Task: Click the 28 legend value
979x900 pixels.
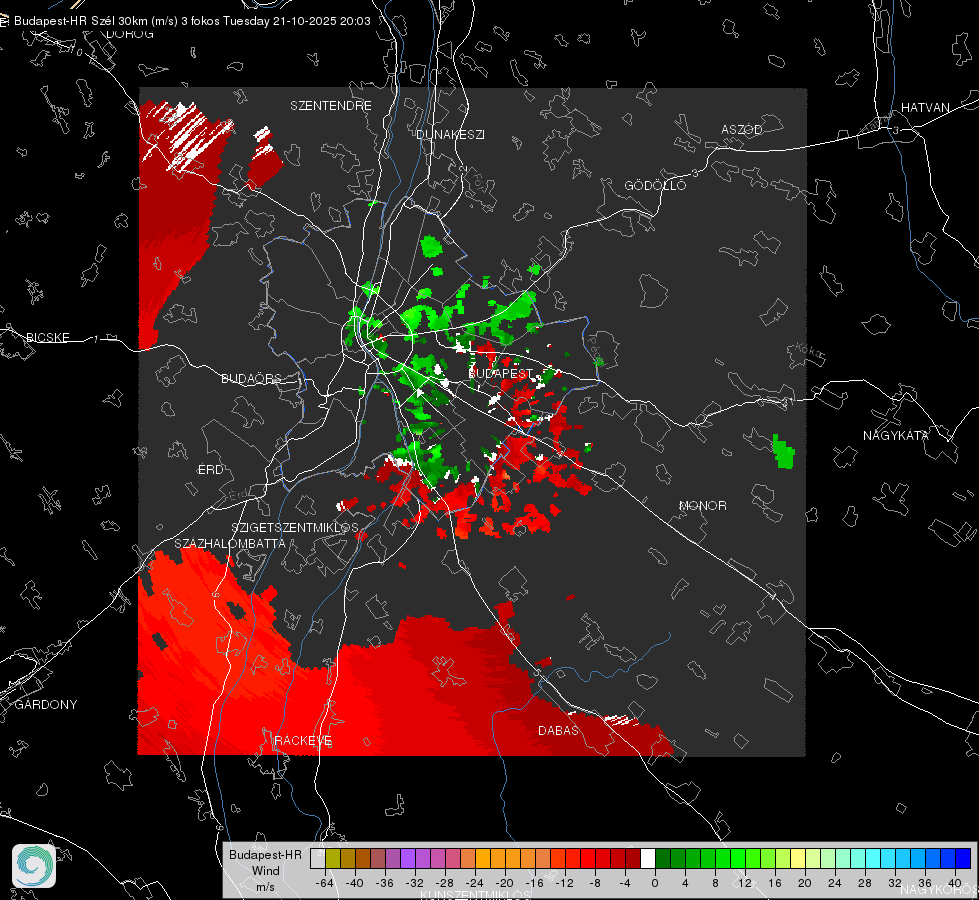Action: (x=865, y=883)
